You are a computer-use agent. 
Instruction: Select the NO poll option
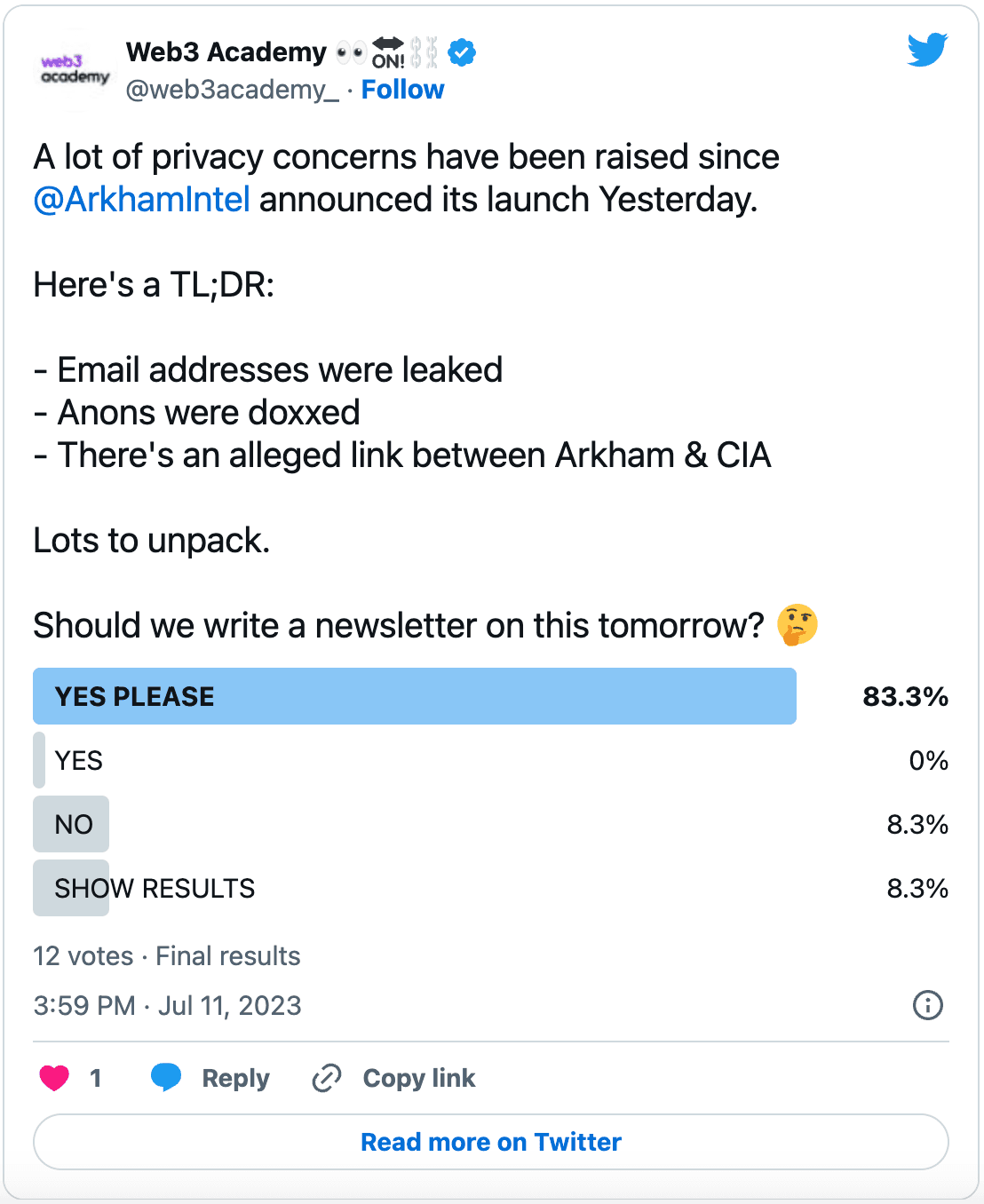(491, 825)
